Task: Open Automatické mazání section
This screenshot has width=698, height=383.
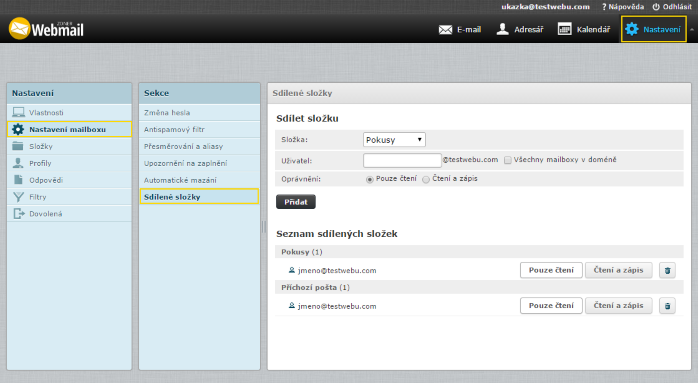Action: 199,180
